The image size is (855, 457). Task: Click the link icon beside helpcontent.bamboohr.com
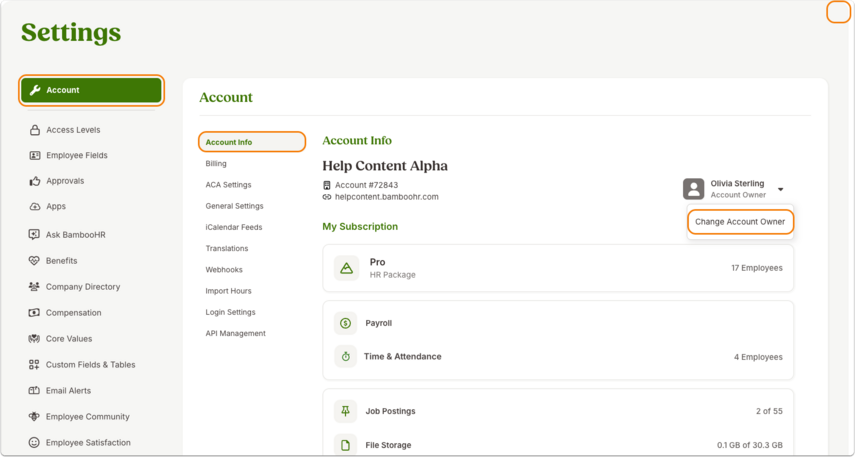tap(327, 197)
